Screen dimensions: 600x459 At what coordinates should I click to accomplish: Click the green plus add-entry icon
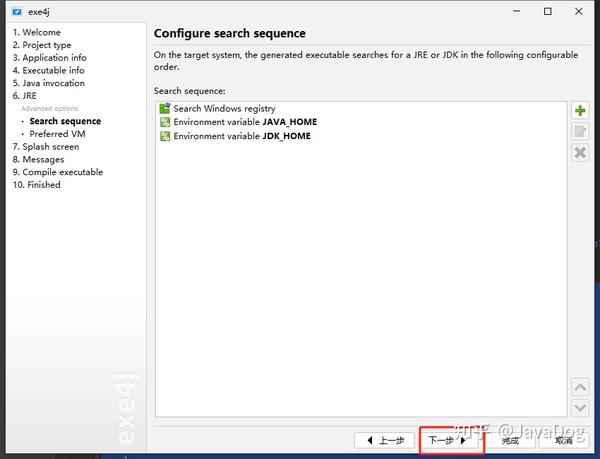coord(580,111)
